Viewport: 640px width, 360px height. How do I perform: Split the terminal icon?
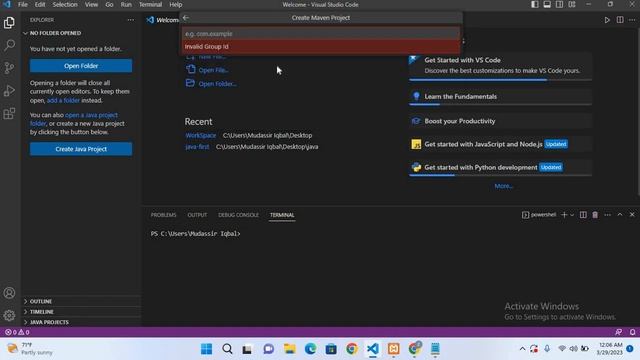point(583,215)
